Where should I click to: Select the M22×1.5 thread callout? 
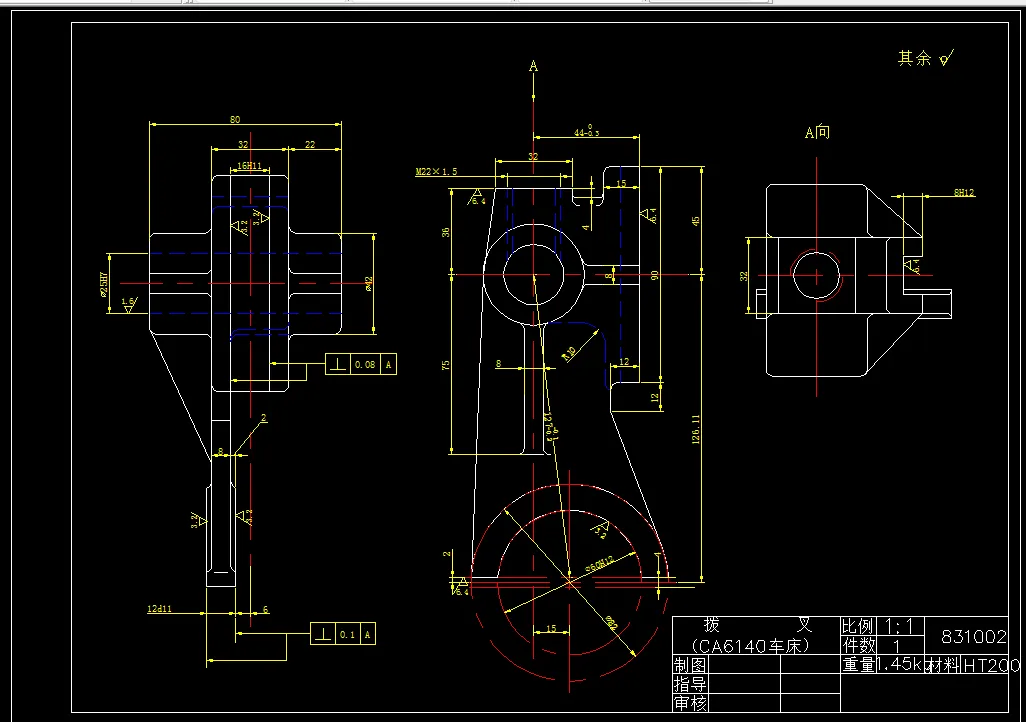pos(436,171)
